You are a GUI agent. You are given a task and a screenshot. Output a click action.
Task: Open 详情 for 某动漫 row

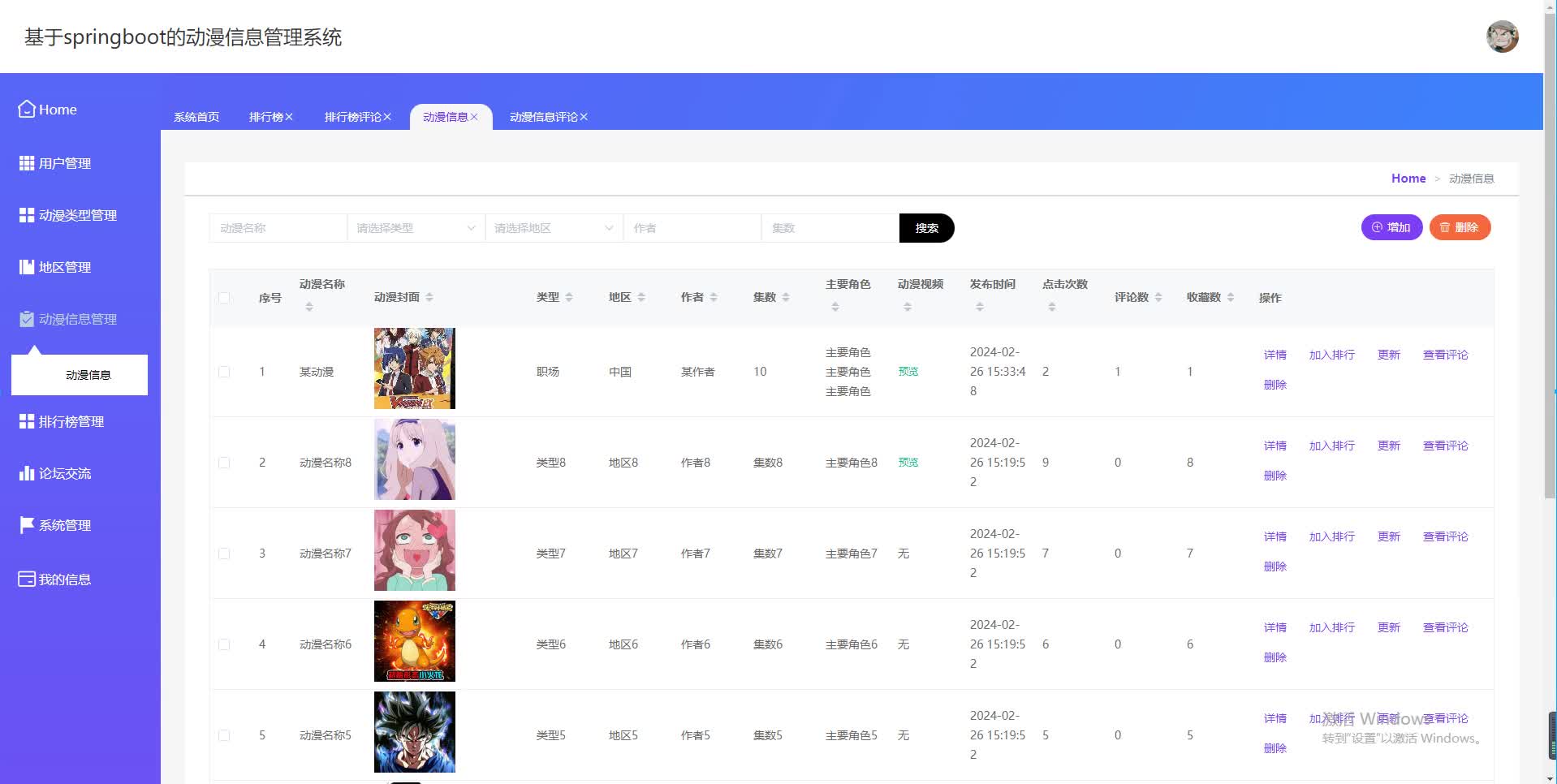coord(1275,355)
